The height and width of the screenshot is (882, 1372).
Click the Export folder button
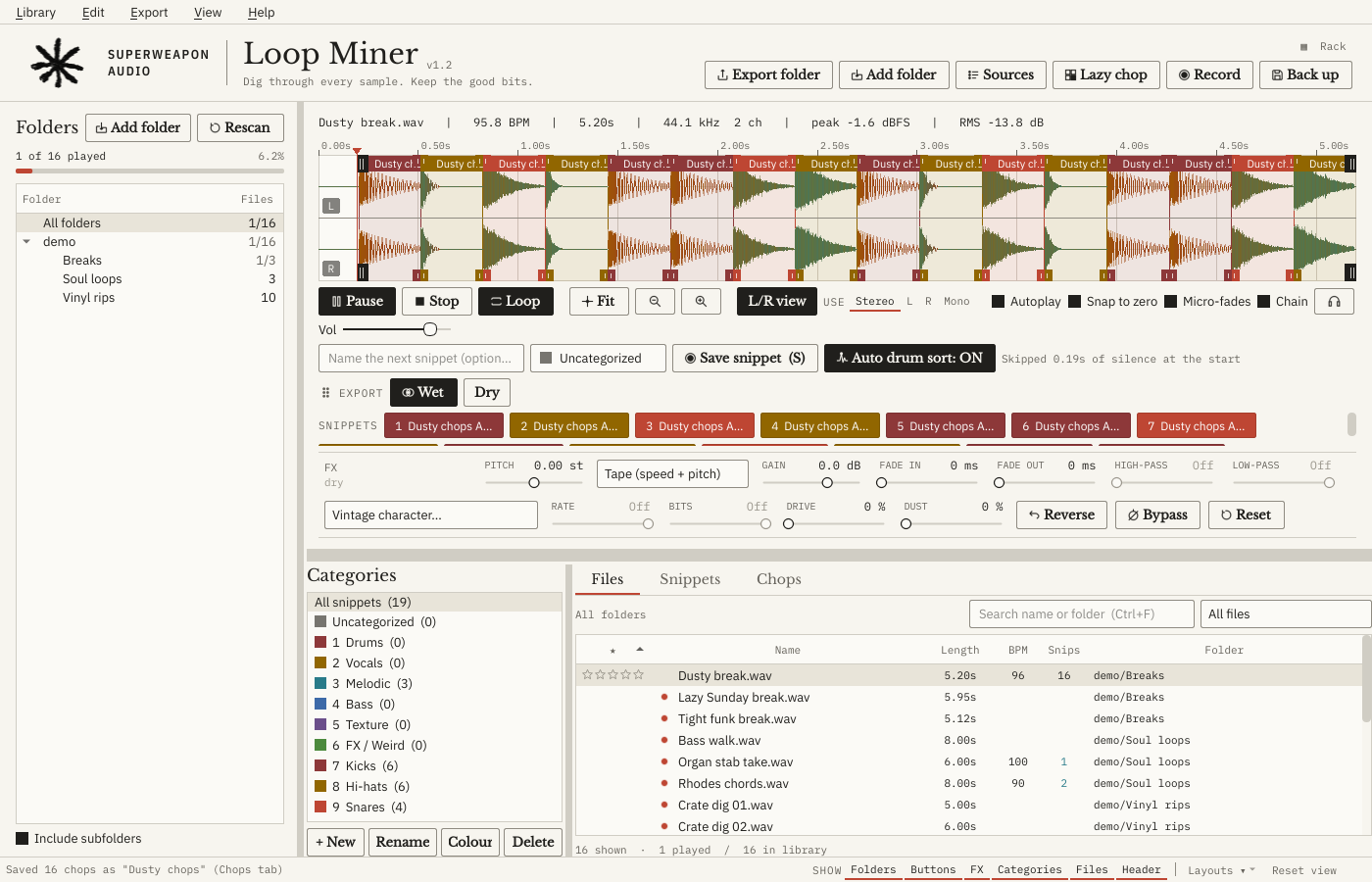click(x=769, y=75)
